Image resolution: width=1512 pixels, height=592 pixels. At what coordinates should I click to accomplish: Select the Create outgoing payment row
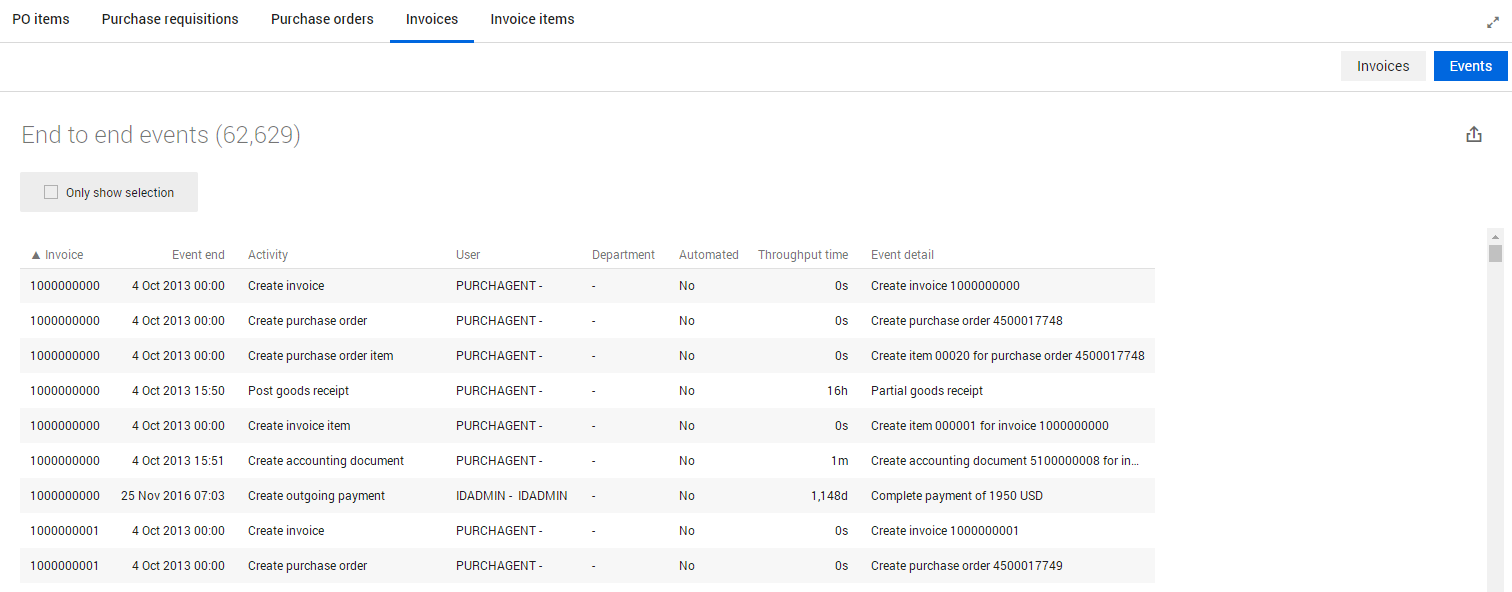click(316, 496)
